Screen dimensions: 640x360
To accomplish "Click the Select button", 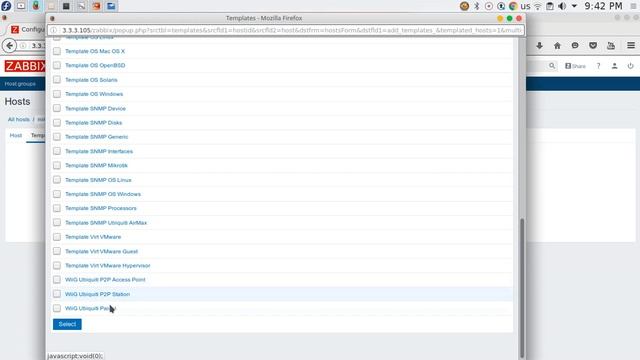I will coord(67,324).
